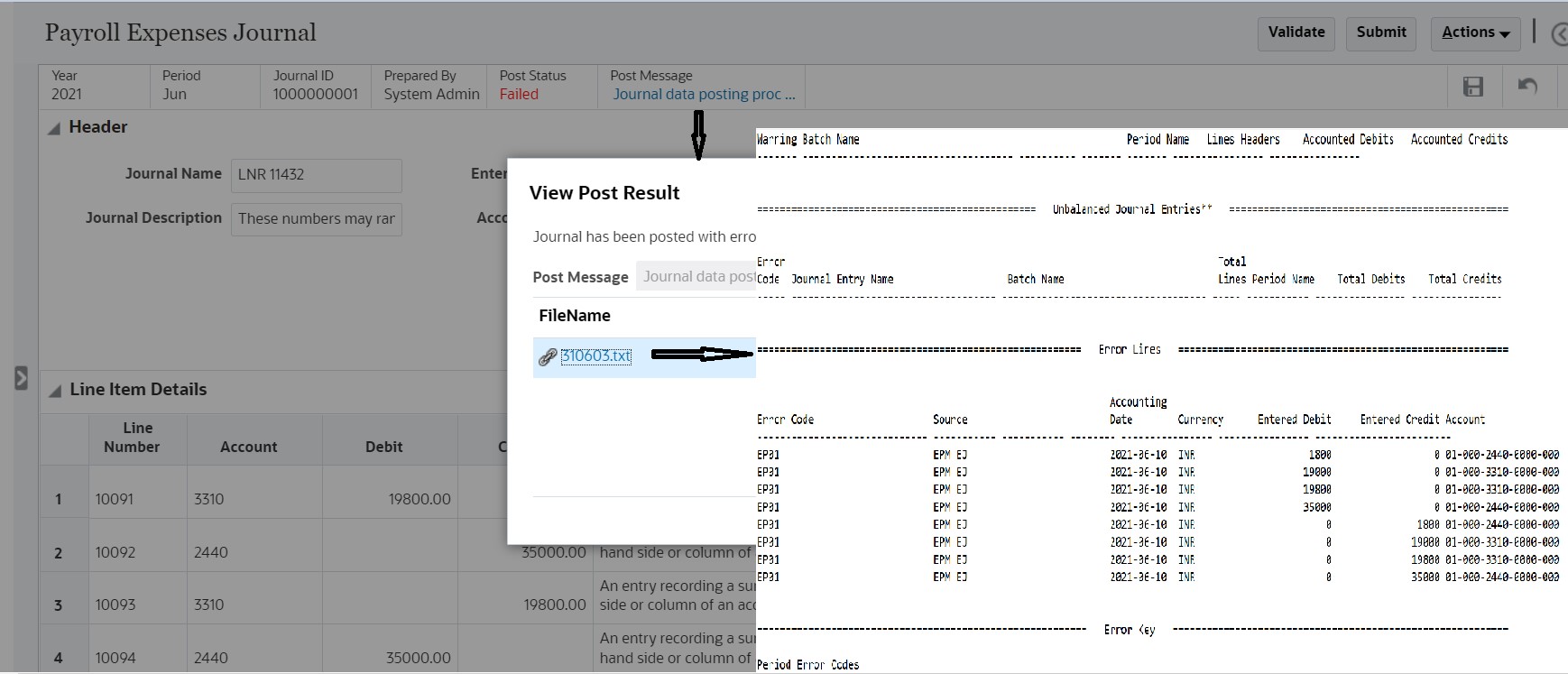Select the Failed post status text
The width and height of the screenshot is (1568, 674).
click(519, 94)
